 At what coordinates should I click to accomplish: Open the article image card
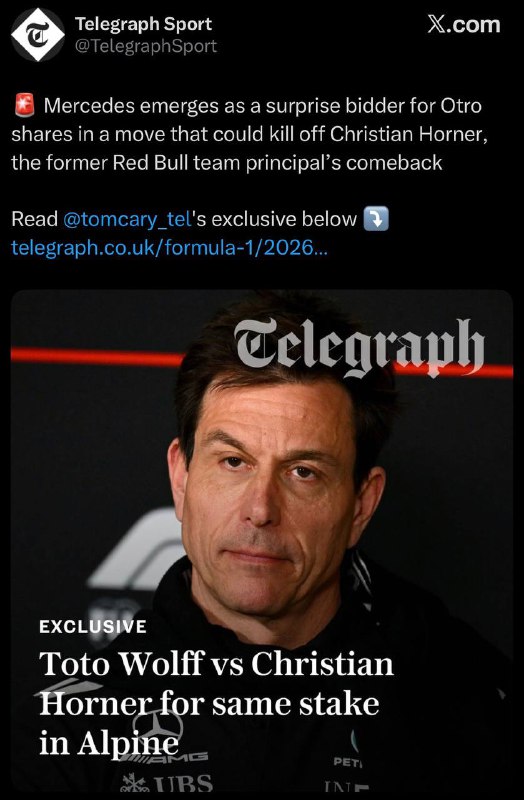(x=262, y=540)
